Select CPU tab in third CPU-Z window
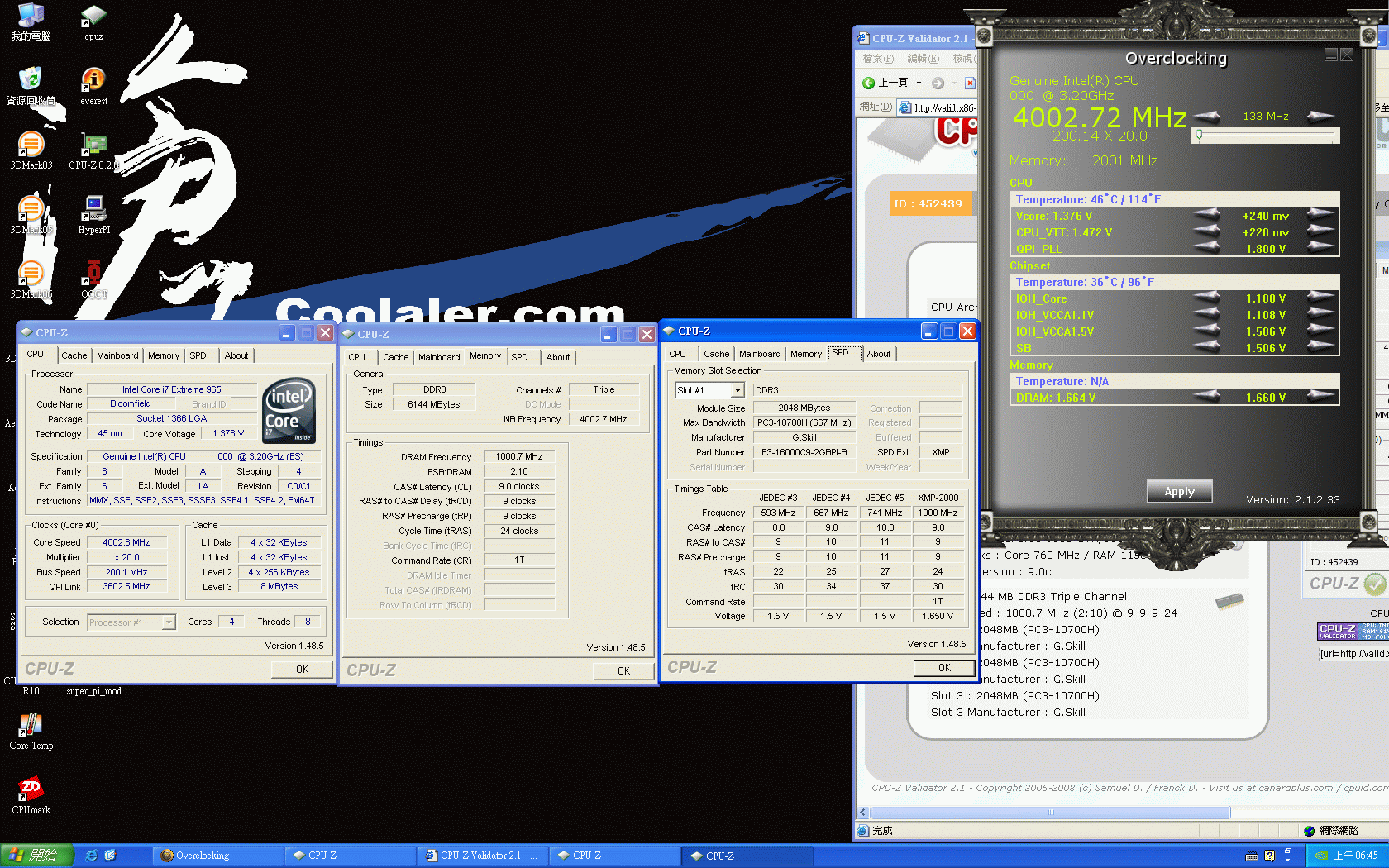 (x=678, y=354)
